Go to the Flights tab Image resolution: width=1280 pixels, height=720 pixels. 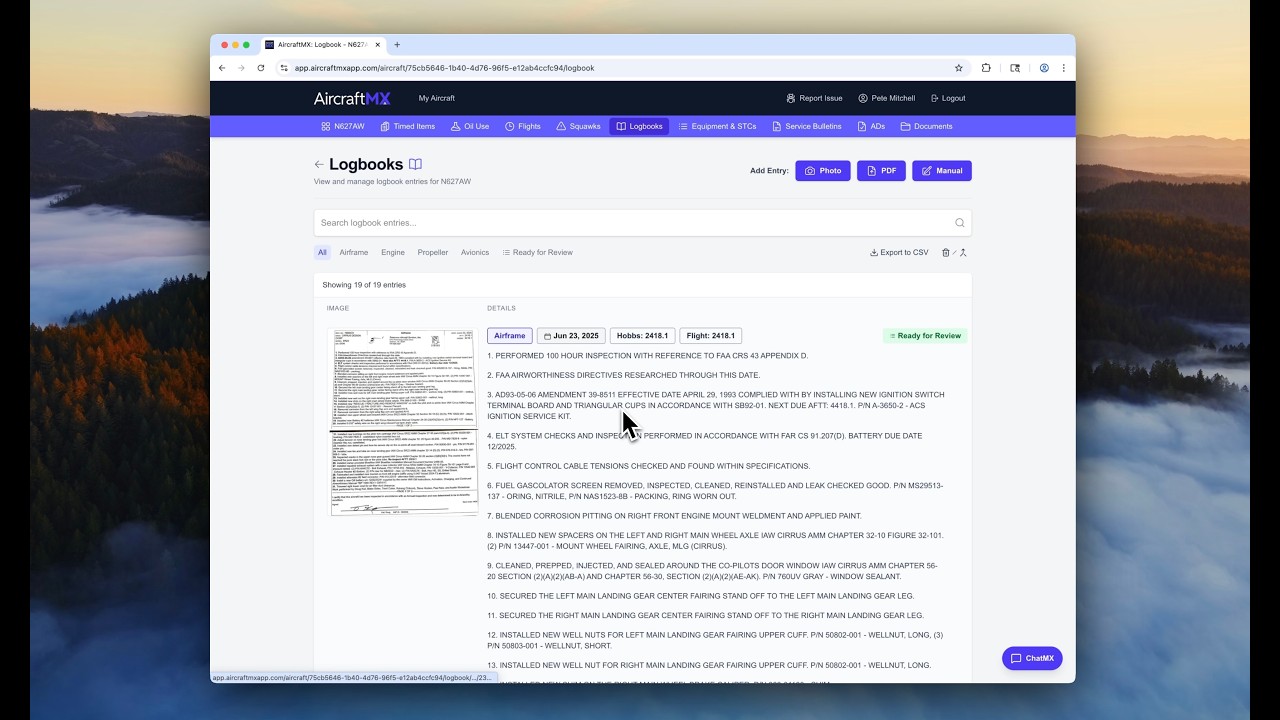523,126
